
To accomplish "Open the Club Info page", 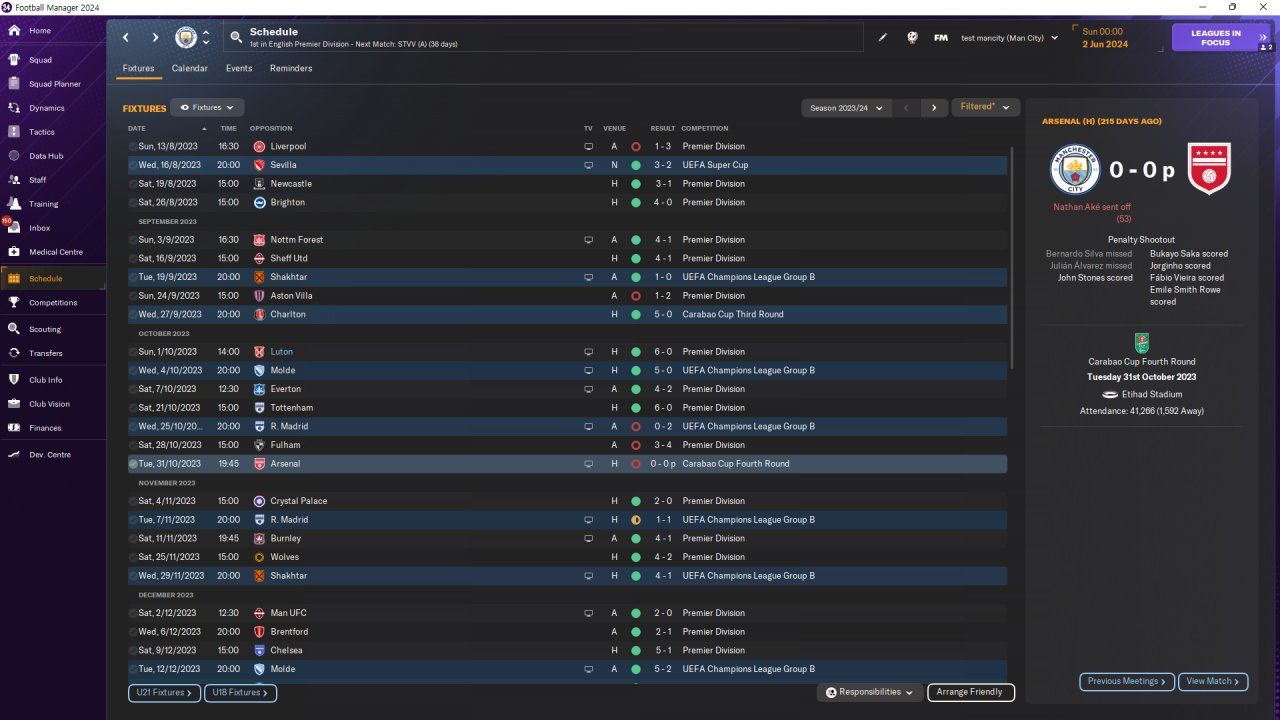I will click(x=53, y=380).
